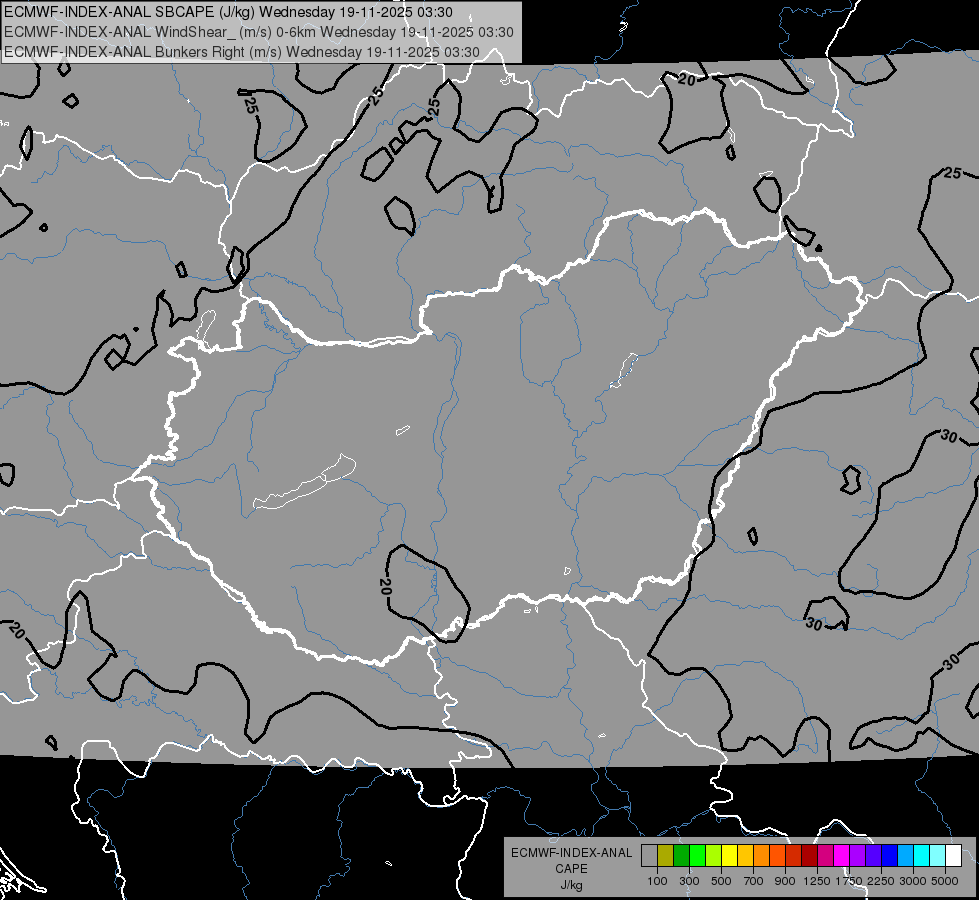Click the white swatch above 5000 J/kg
The height and width of the screenshot is (900, 979).
[953, 856]
